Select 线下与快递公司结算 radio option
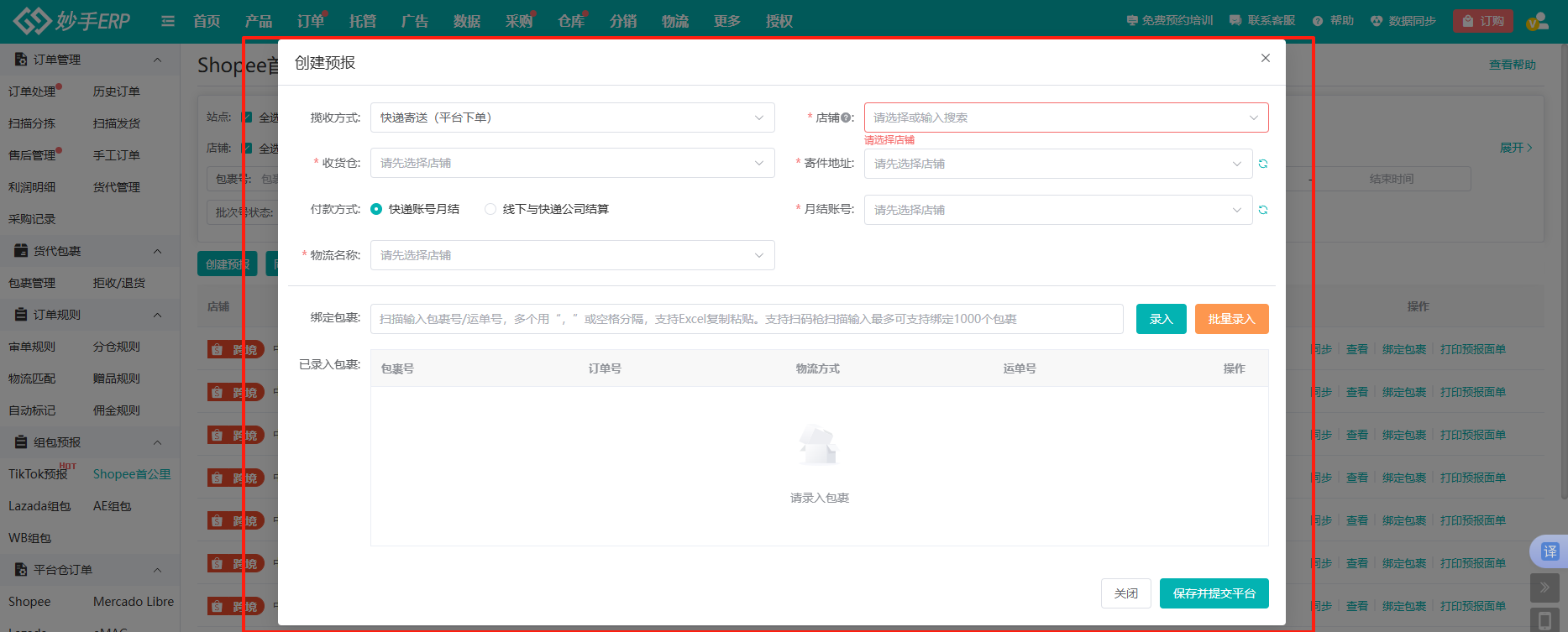The width and height of the screenshot is (1568, 632). point(490,209)
